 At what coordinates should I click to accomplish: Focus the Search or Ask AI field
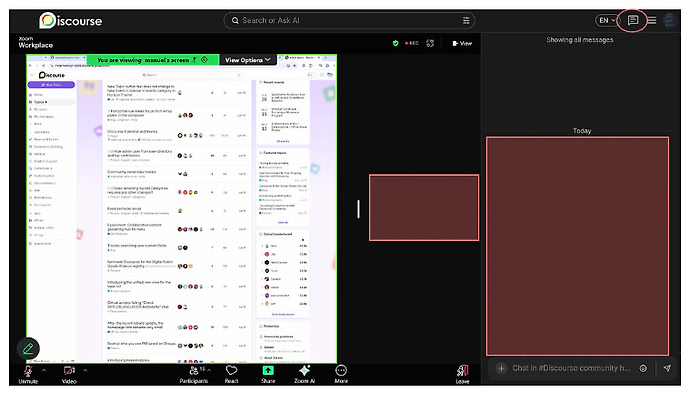pos(349,20)
